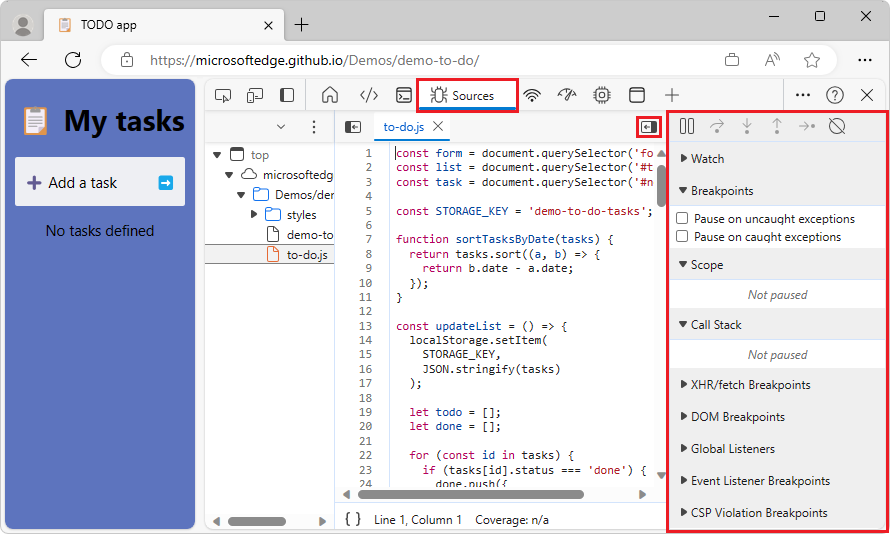Pretty print code with braces button
Screen dimensions: 890x534
(353, 519)
